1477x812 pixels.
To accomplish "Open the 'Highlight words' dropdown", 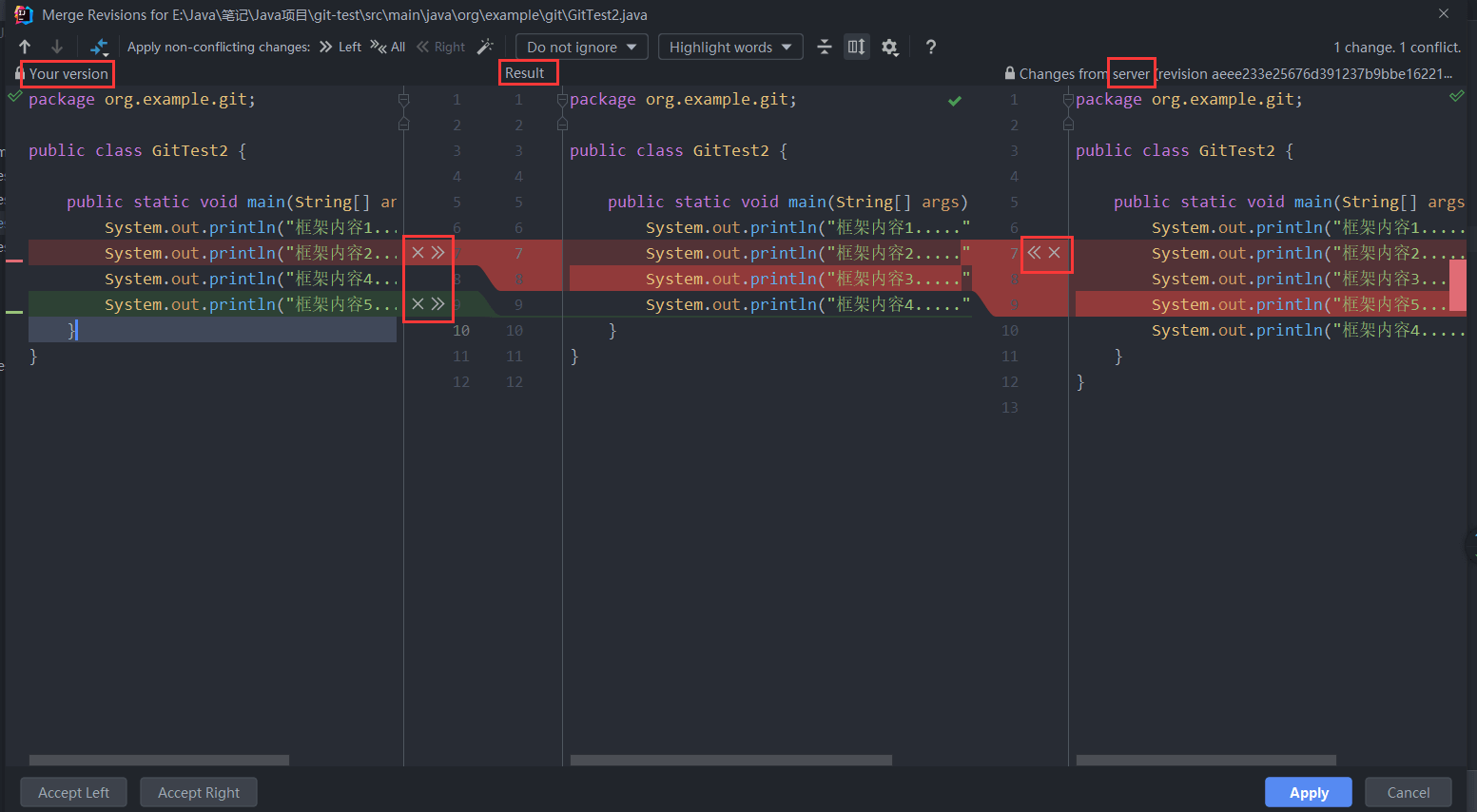I will point(730,47).
